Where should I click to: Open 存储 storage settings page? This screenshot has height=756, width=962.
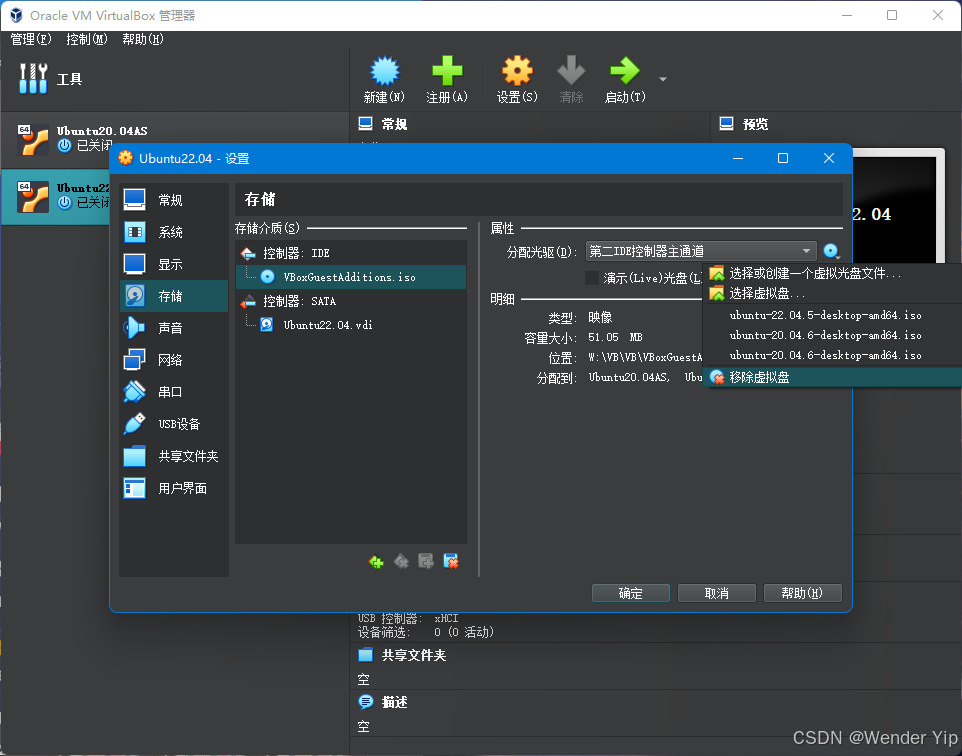coord(174,296)
